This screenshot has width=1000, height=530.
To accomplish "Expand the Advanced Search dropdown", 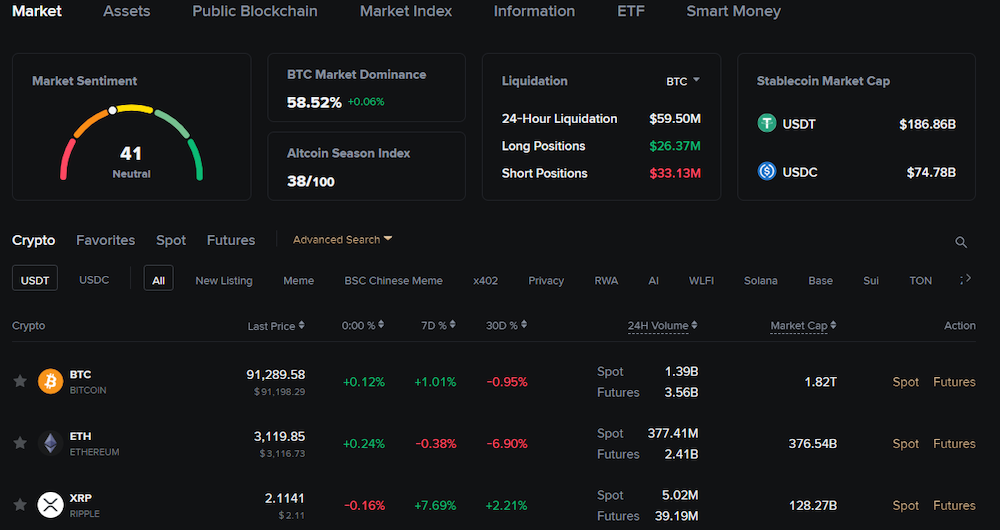I will [342, 240].
